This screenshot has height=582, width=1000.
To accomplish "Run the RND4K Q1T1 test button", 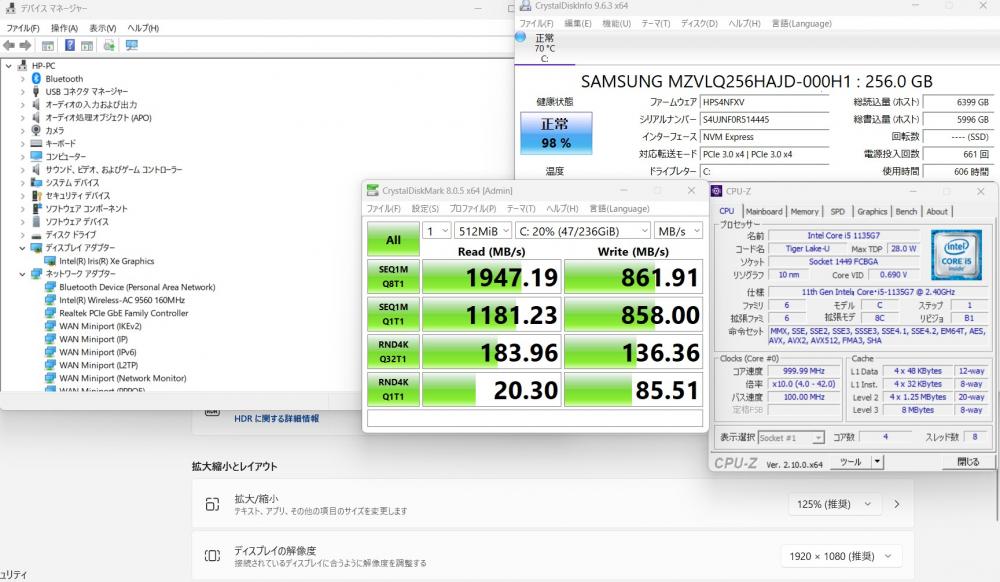I will 393,389.
